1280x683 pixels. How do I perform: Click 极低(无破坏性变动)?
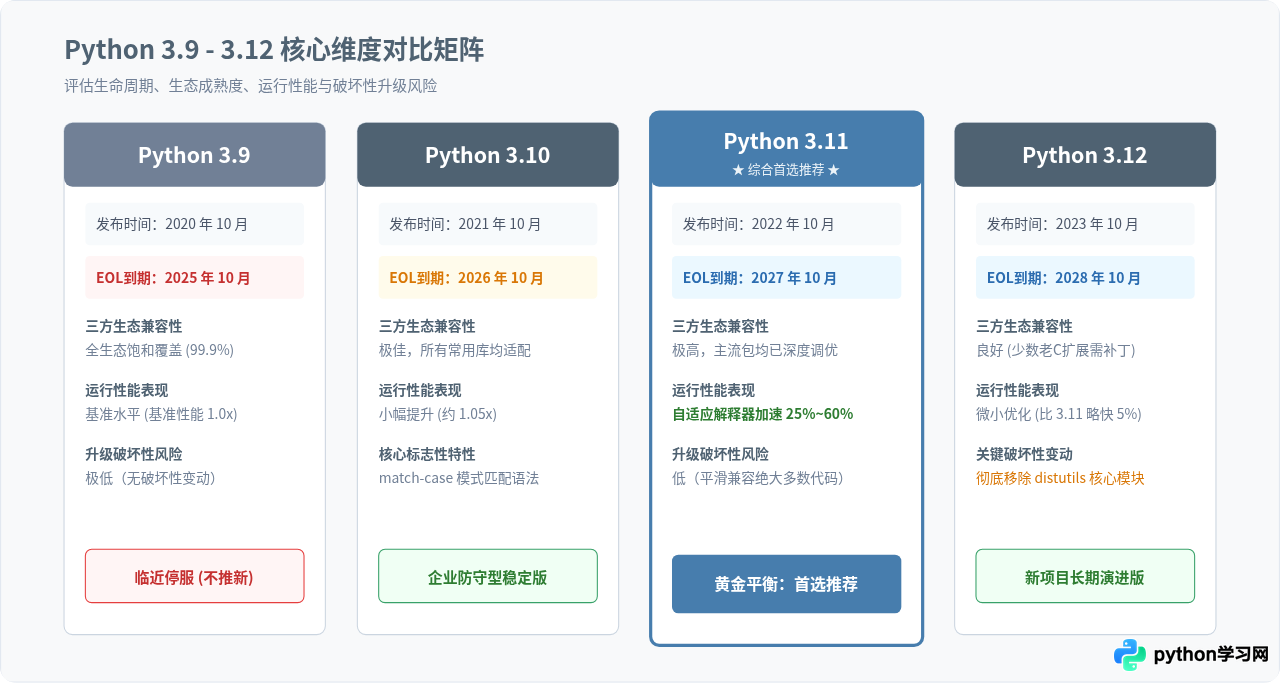coord(150,478)
